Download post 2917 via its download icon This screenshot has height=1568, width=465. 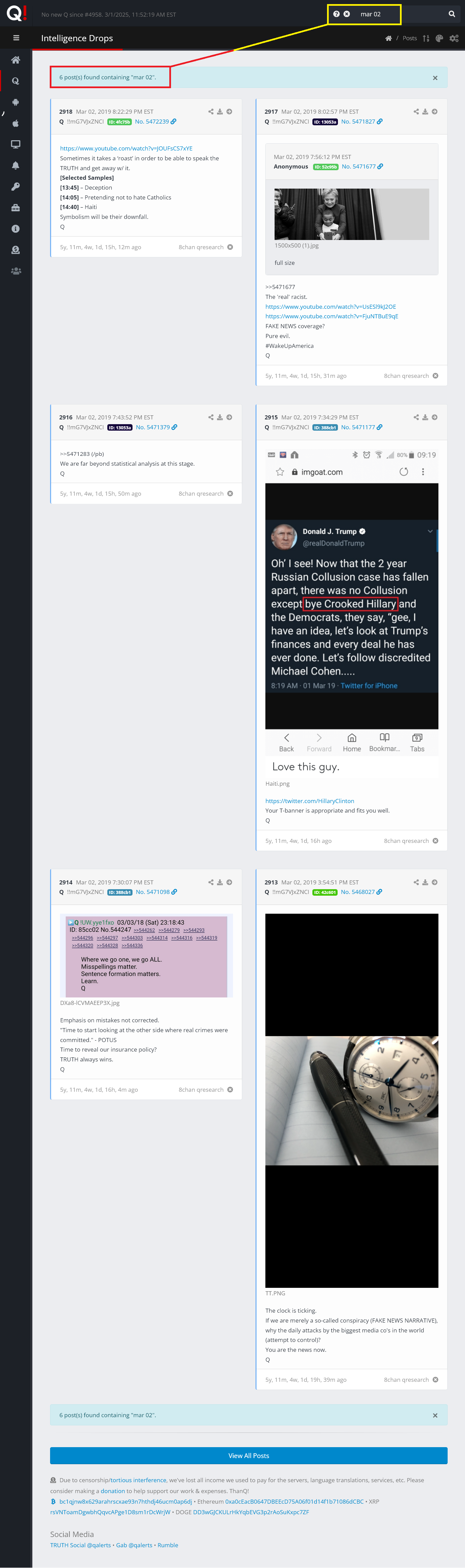425,112
